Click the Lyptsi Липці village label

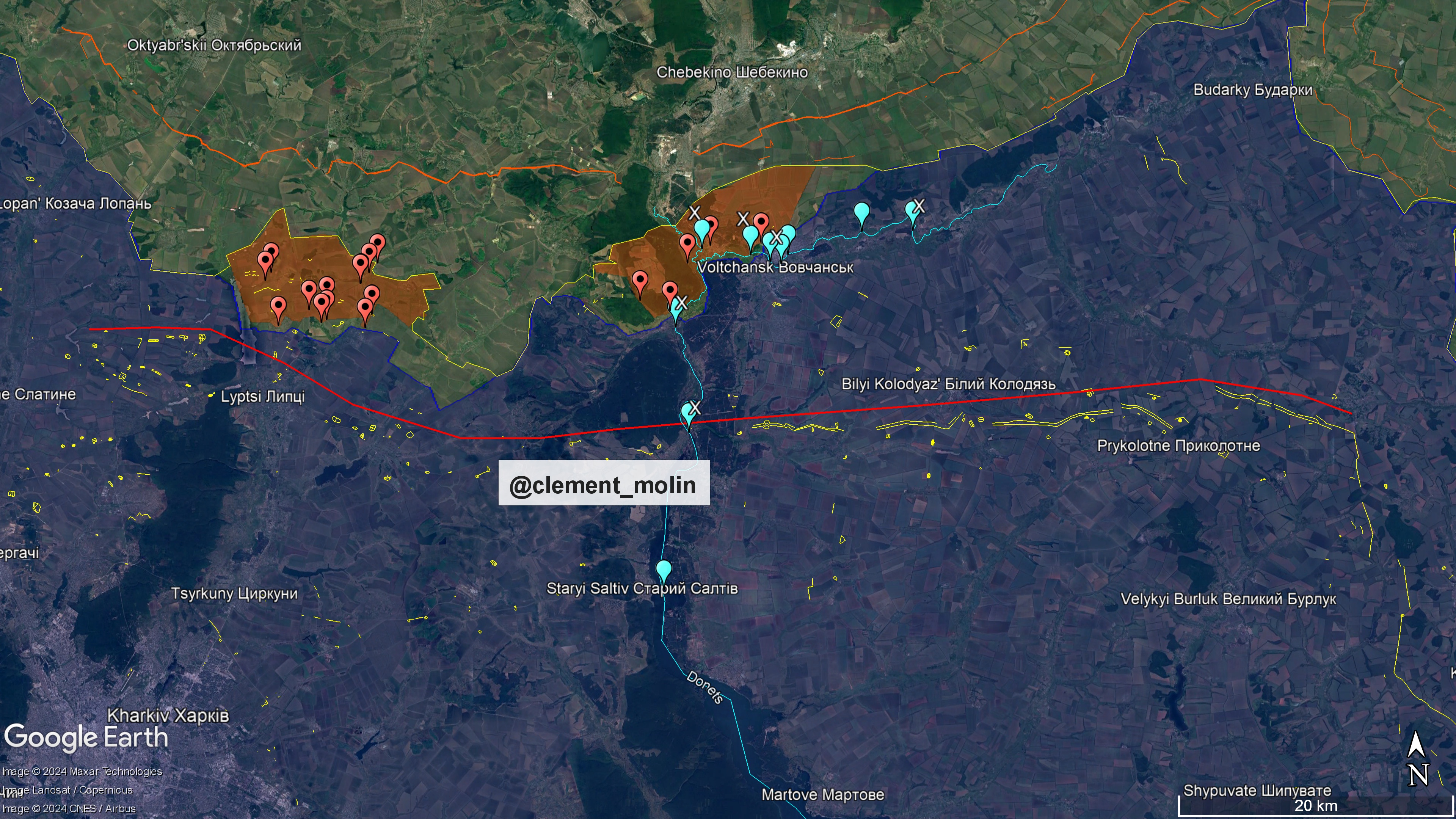262,396
